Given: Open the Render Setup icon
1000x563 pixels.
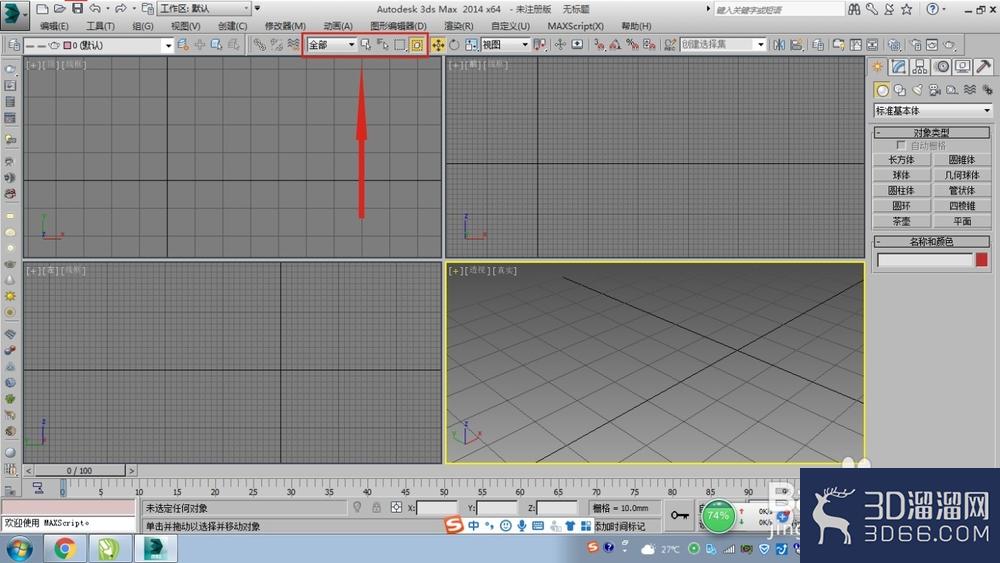Looking at the screenshot, I should pyautogui.click(x=916, y=45).
